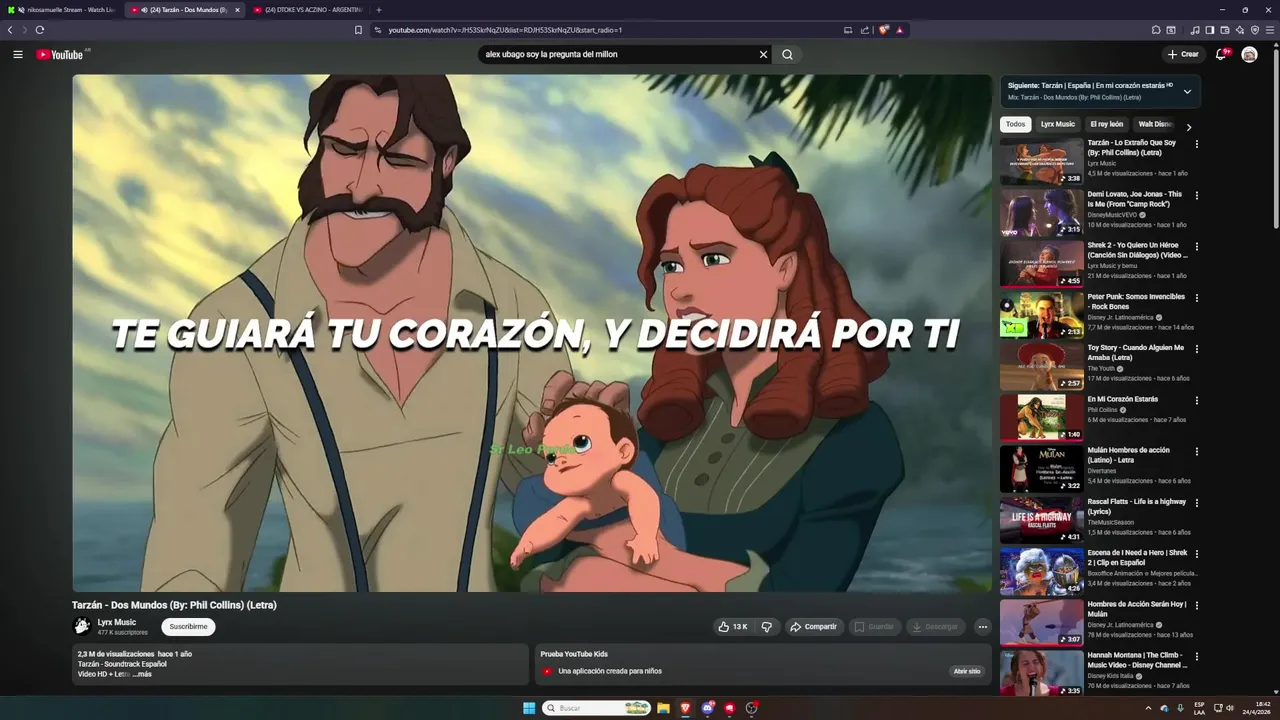Open thumbnail of Tarzán - Lo Extraño Que Soy
This screenshot has height=720, width=1280.
(x=1041, y=161)
